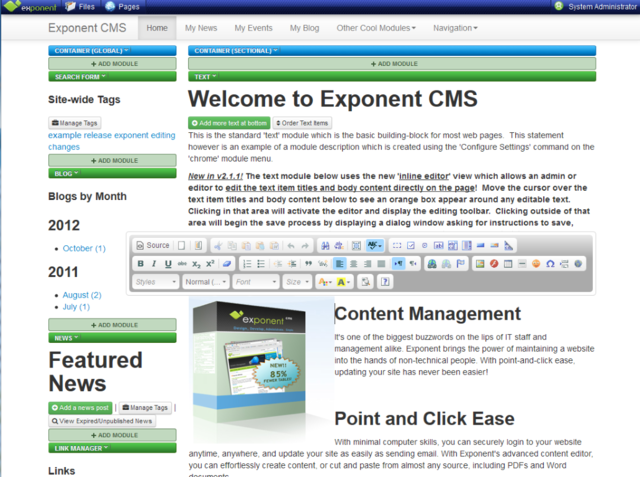Click the Redo arrow icon

[x=305, y=246]
